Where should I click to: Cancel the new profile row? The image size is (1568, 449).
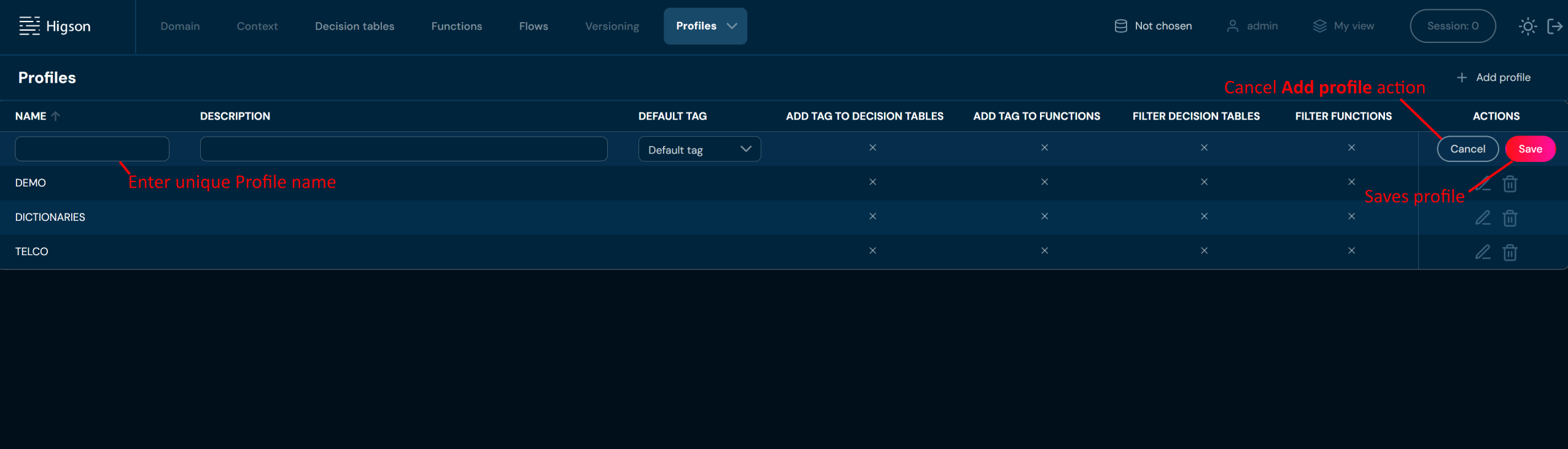click(x=1467, y=149)
